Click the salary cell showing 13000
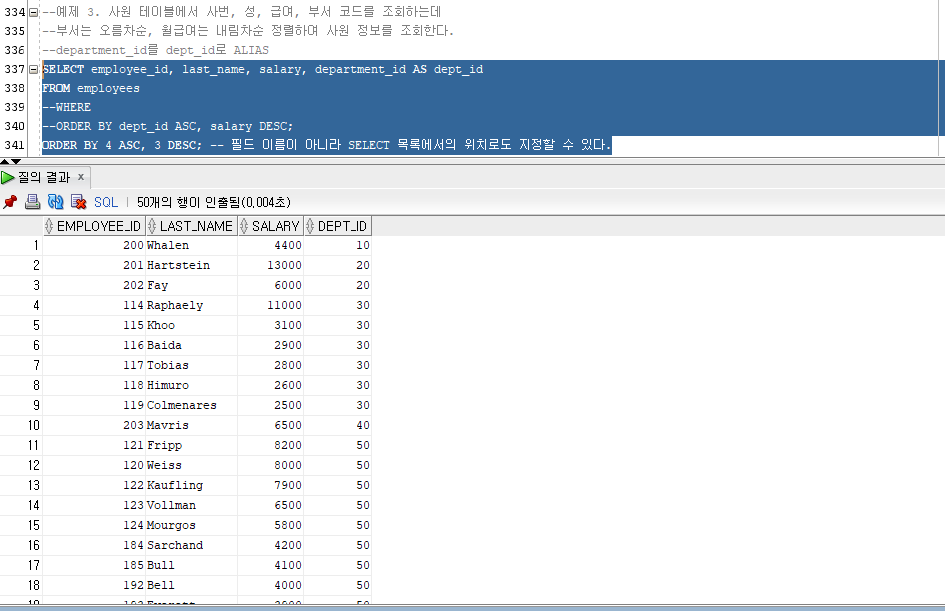945x611 pixels. [271, 265]
